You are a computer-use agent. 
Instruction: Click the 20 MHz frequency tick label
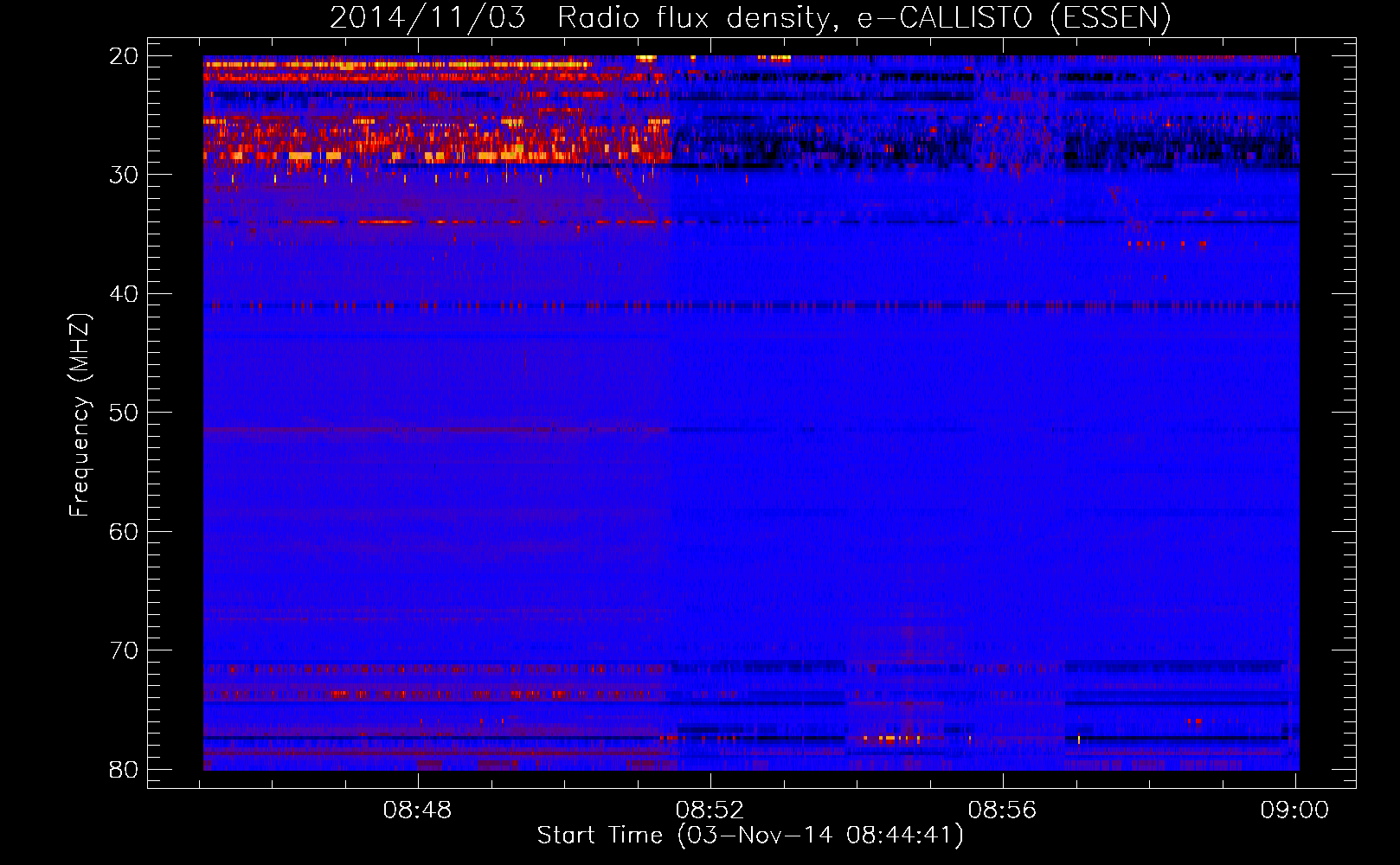[124, 56]
